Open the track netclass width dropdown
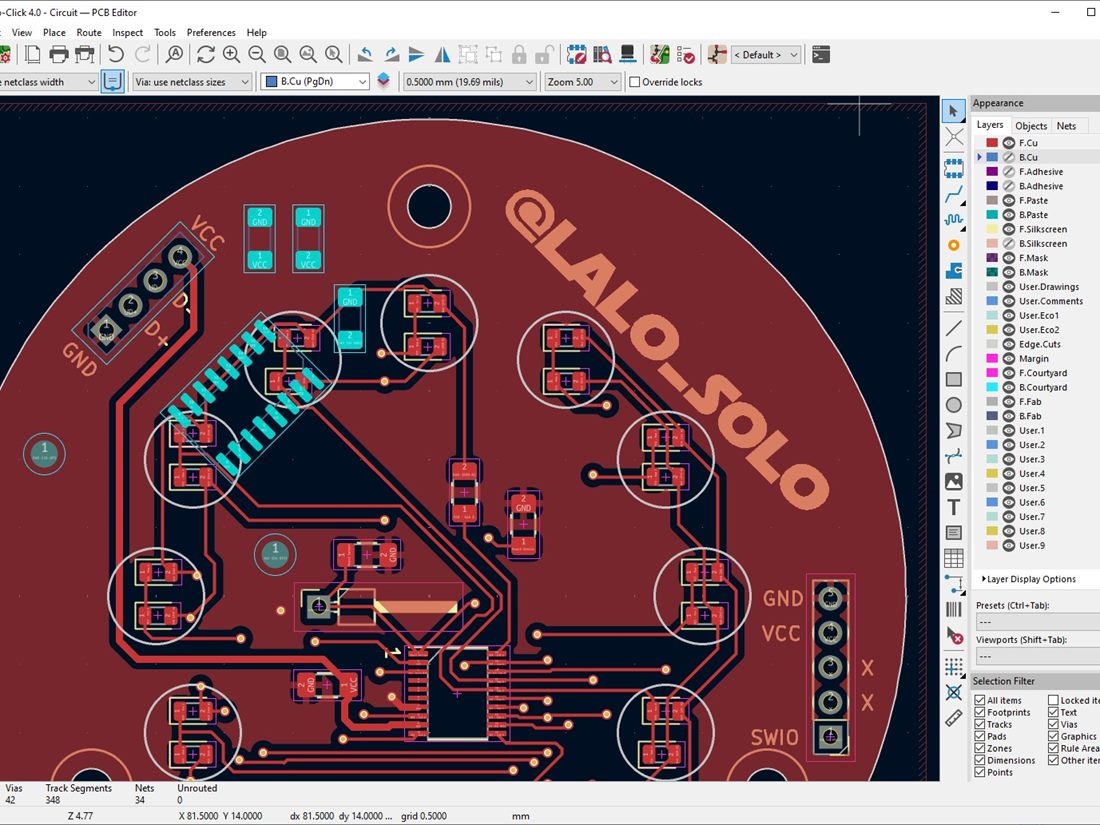This screenshot has width=1100, height=825. click(48, 82)
